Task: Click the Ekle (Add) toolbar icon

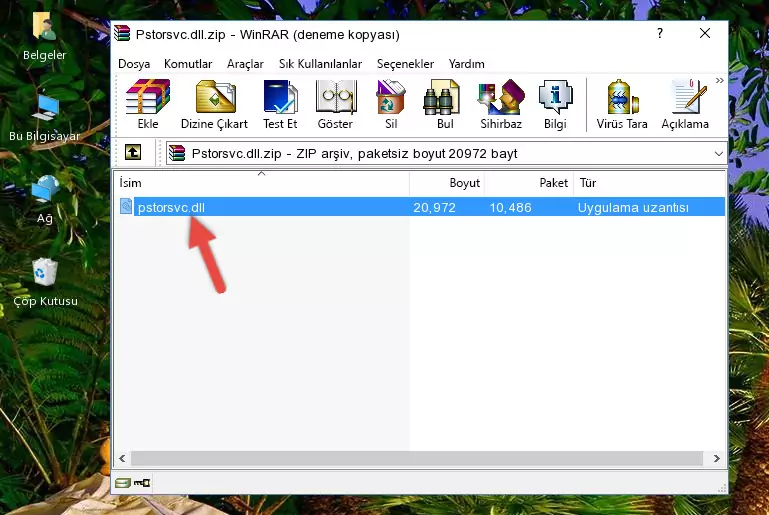Action: point(148,104)
